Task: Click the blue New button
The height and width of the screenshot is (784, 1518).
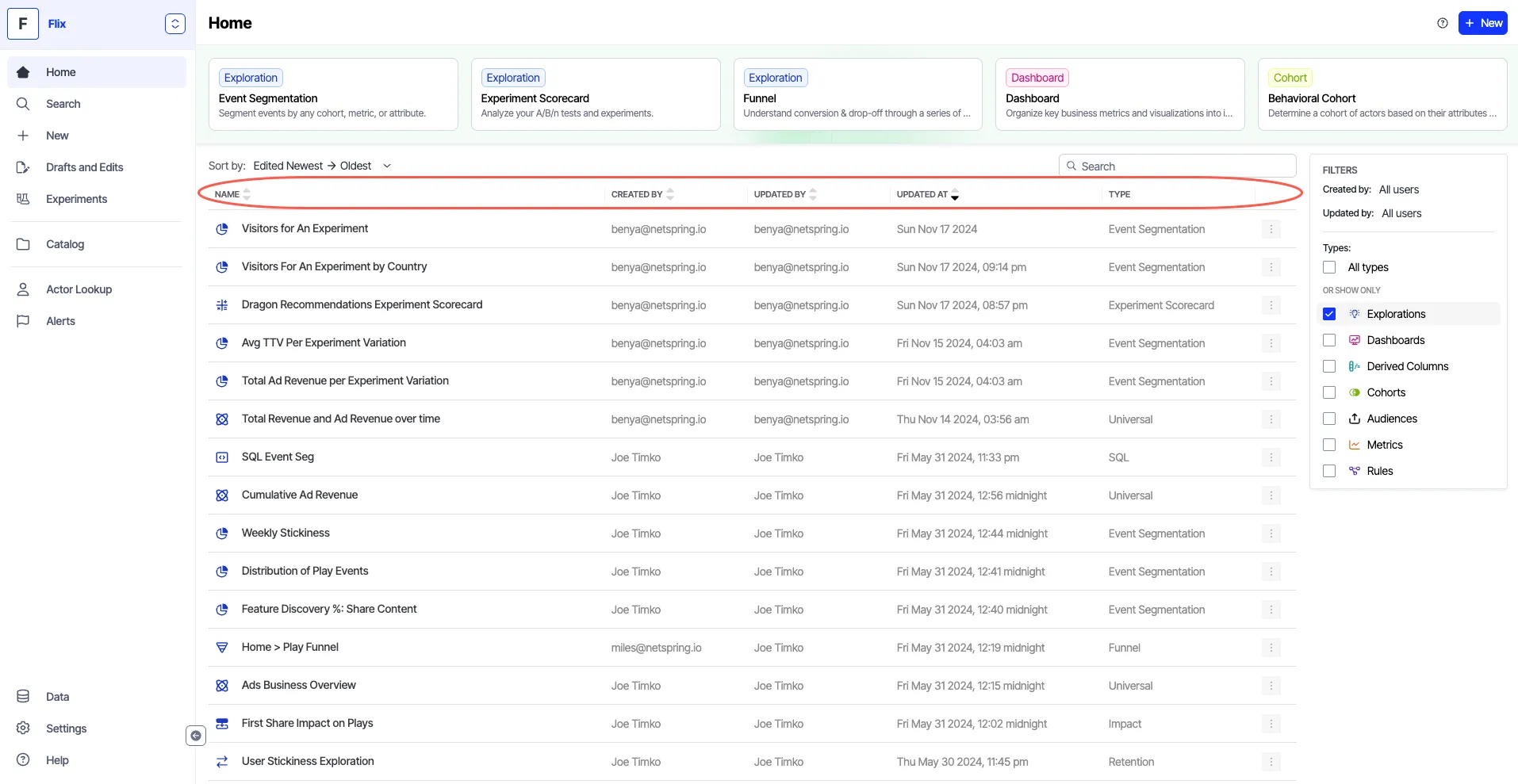Action: tap(1482, 23)
